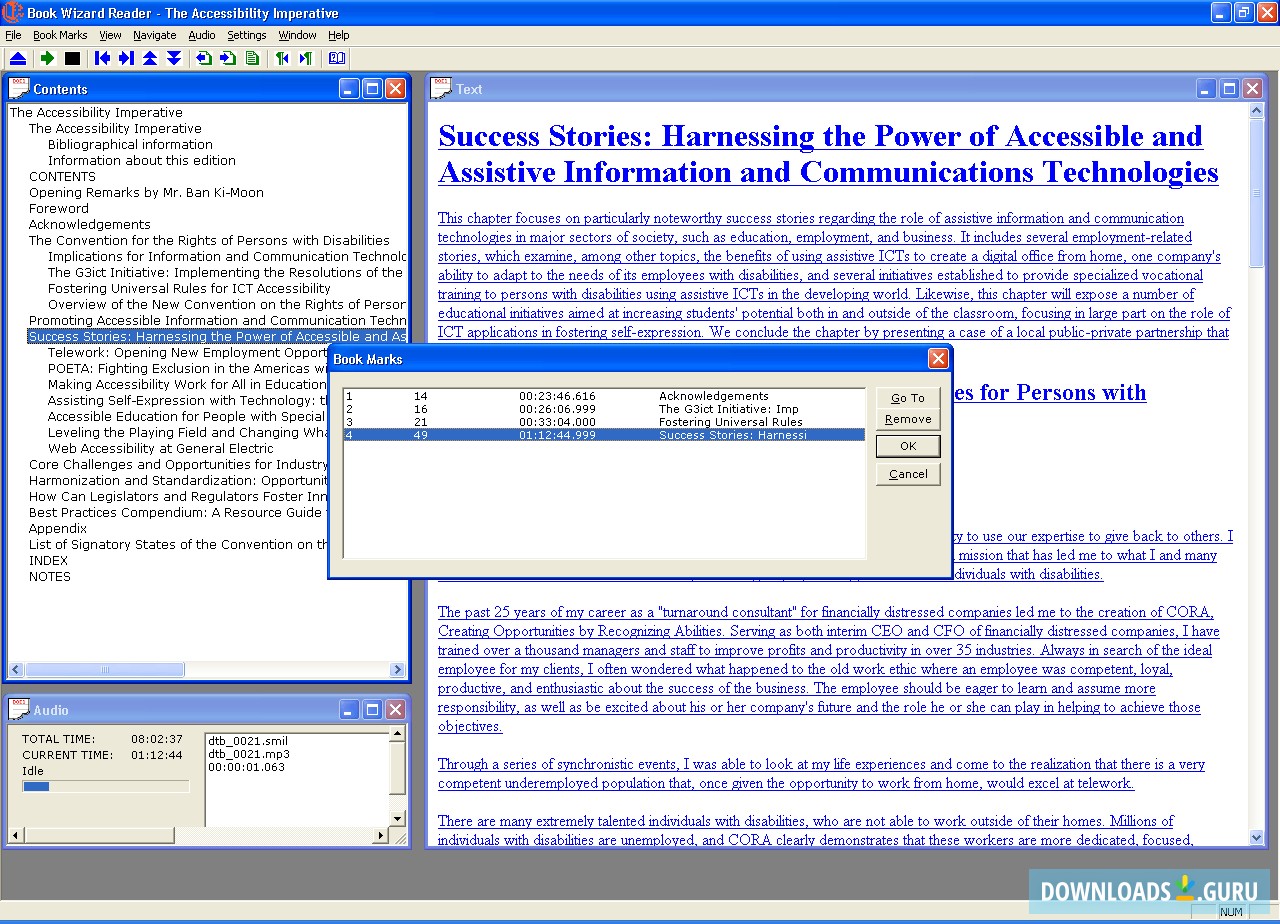This screenshot has width=1280, height=924.
Task: Click the eject/open book toolbar icon
Action: tap(18, 58)
